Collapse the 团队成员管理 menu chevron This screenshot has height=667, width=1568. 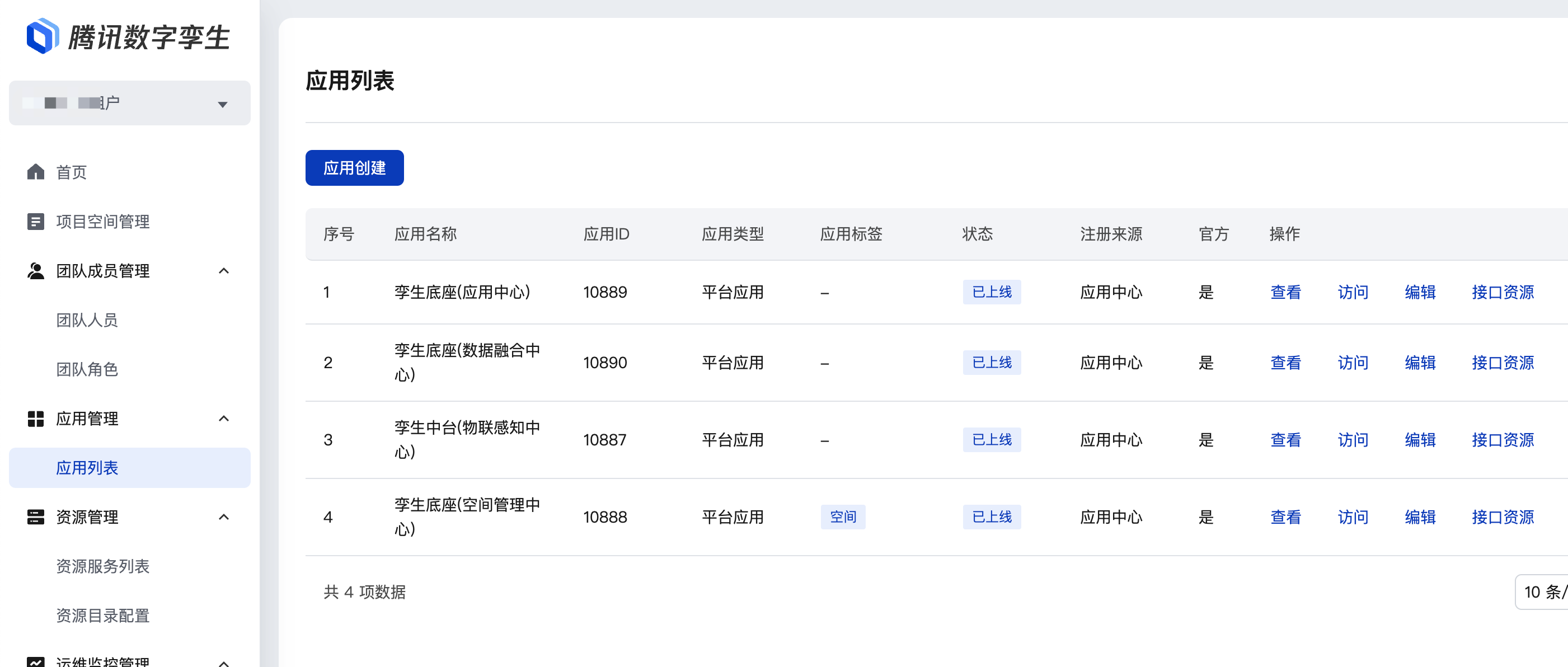[x=223, y=271]
